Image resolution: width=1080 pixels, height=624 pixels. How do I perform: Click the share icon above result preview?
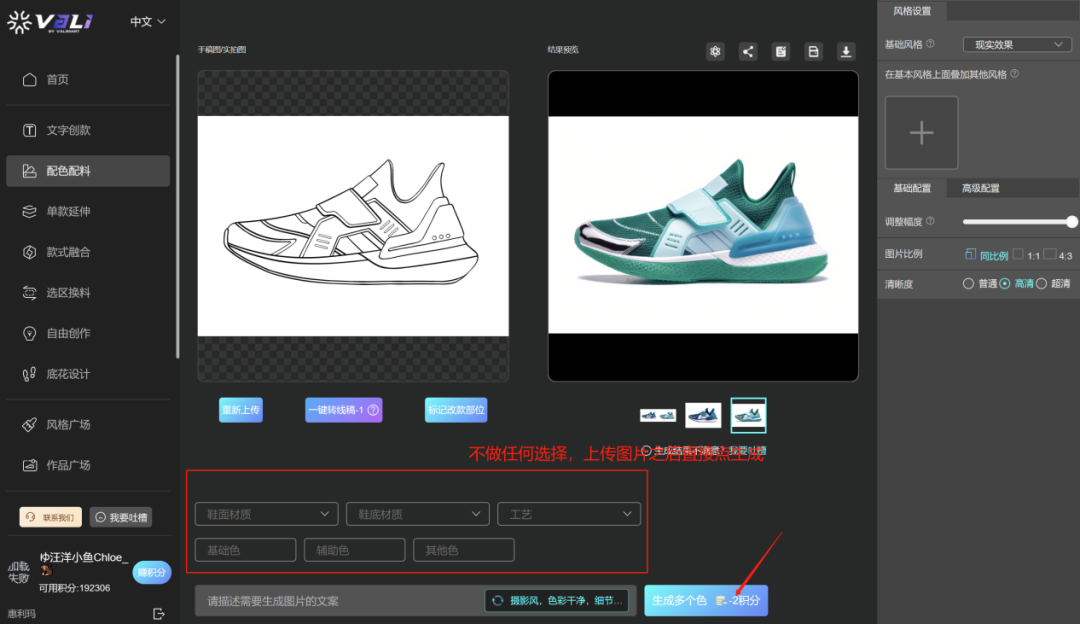tap(748, 52)
